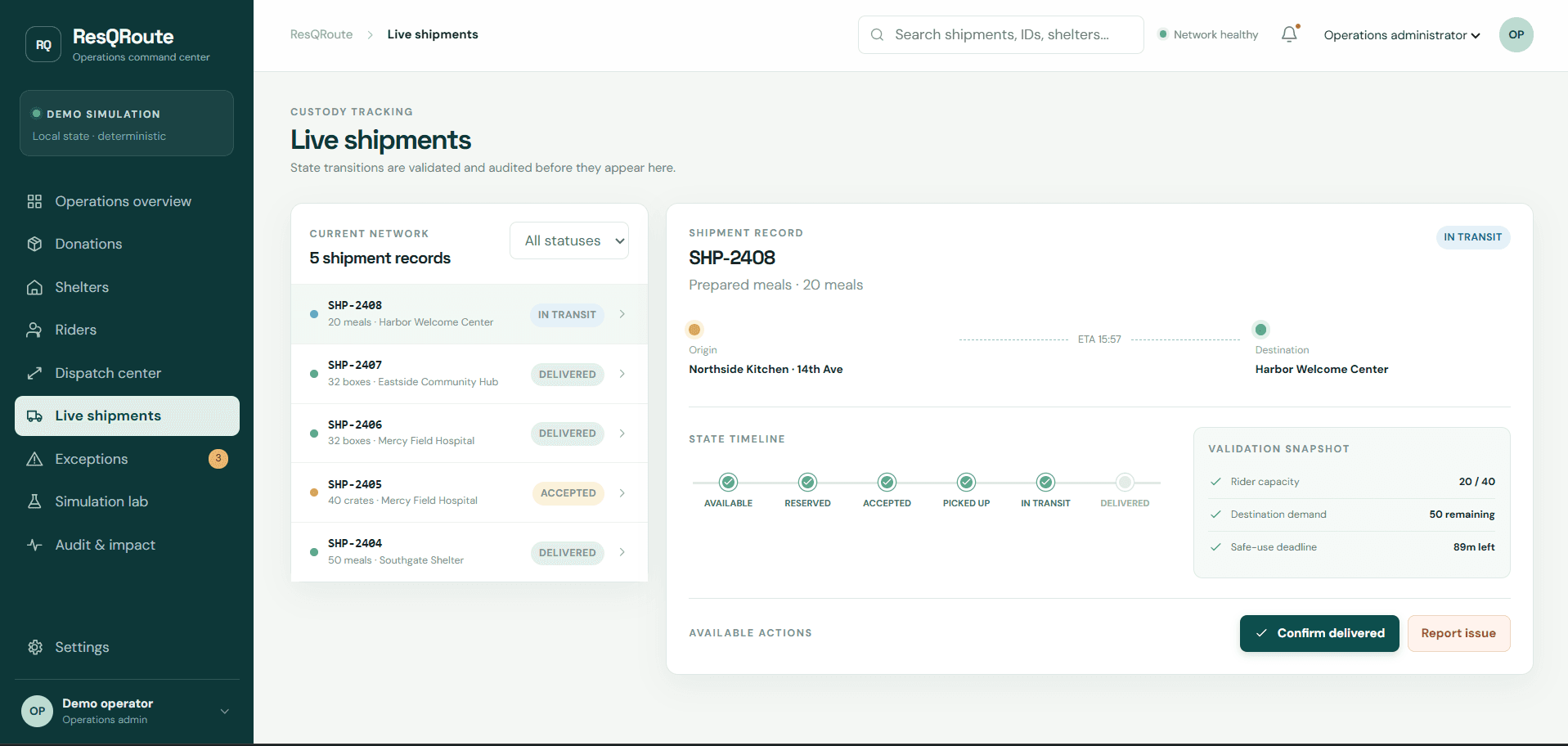Click the PICKED UP timeline step marker
Image resolution: width=1568 pixels, height=746 pixels.
point(966,482)
